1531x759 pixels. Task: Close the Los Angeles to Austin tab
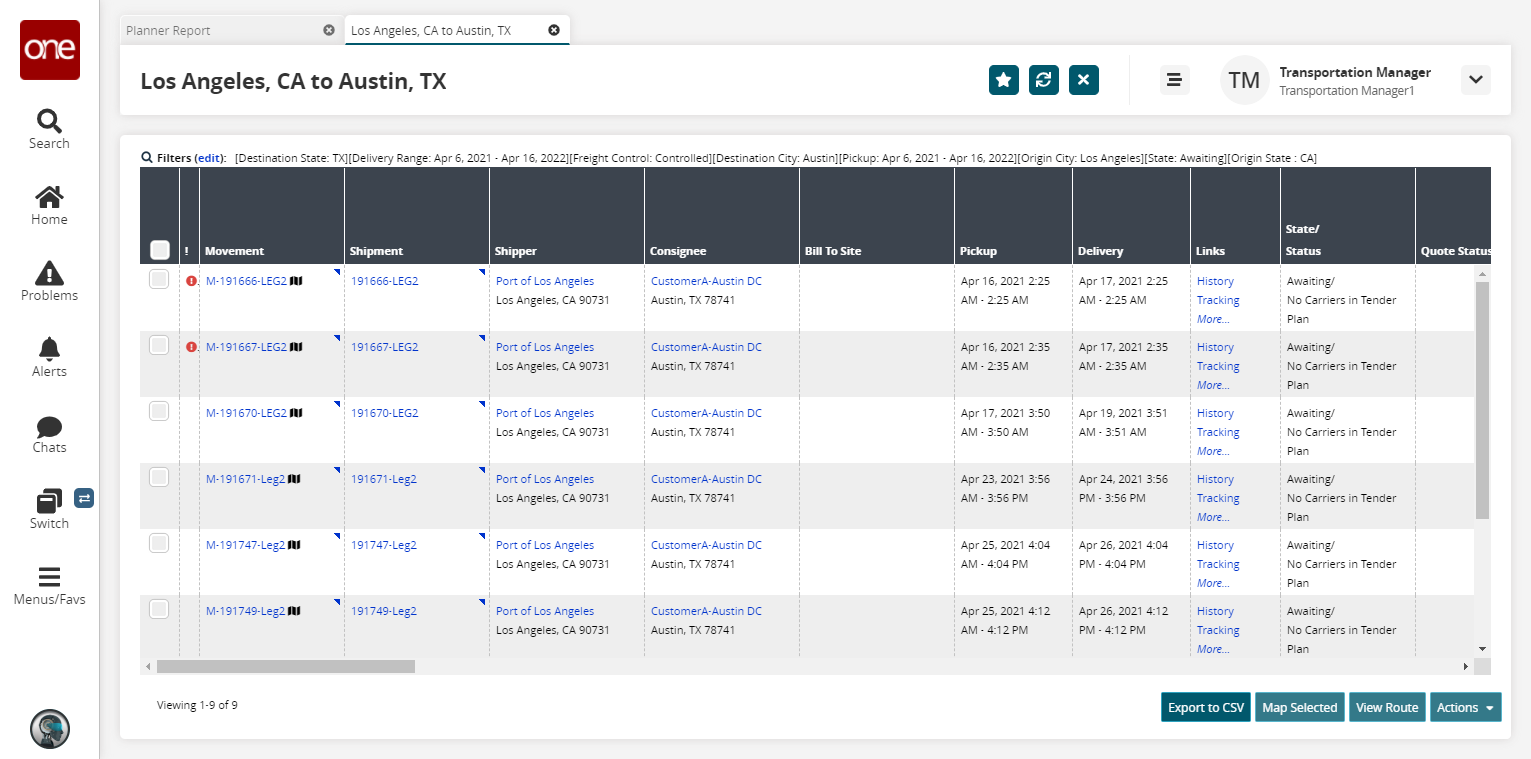pos(554,30)
